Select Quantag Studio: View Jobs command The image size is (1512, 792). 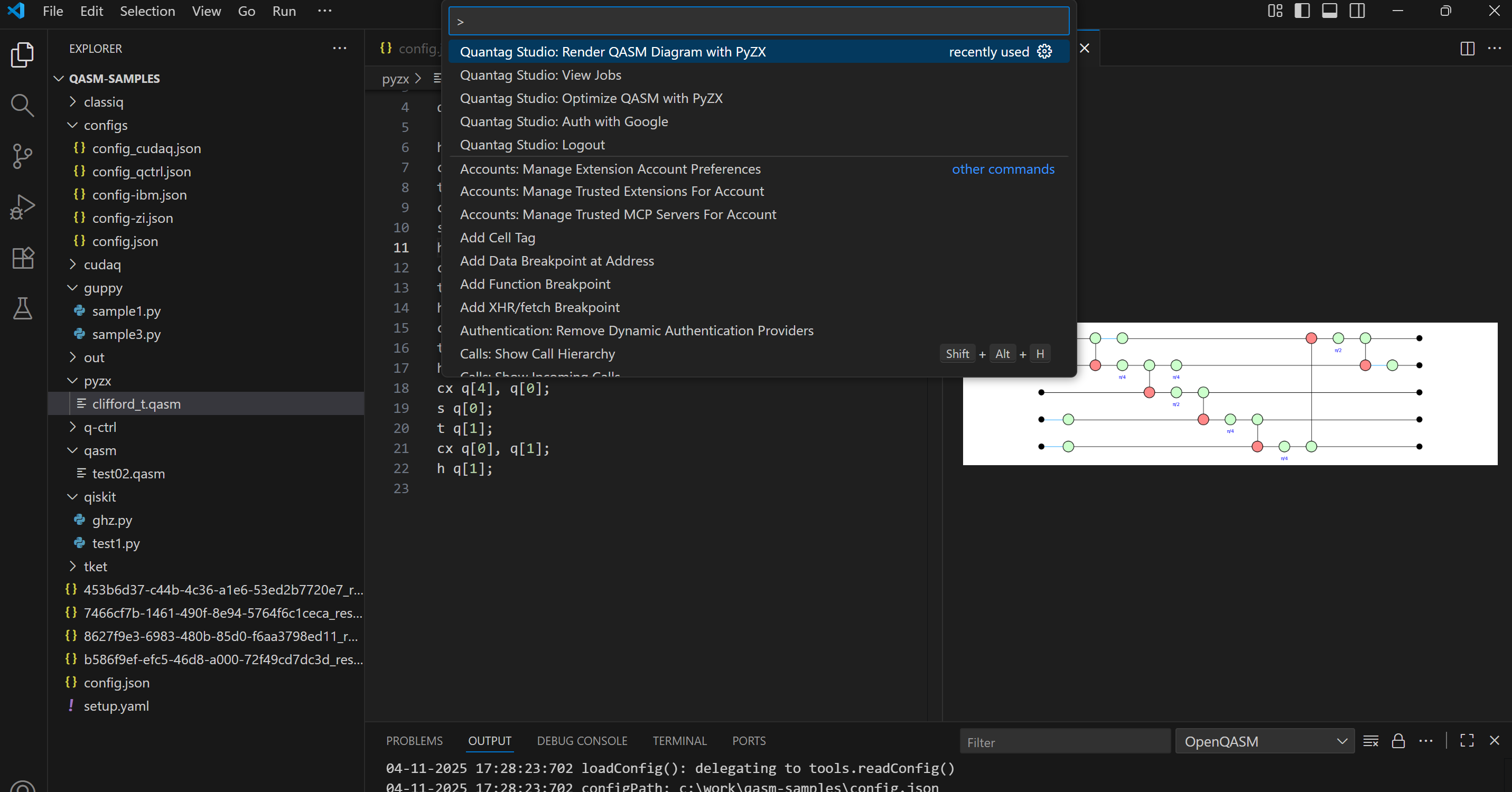click(540, 75)
